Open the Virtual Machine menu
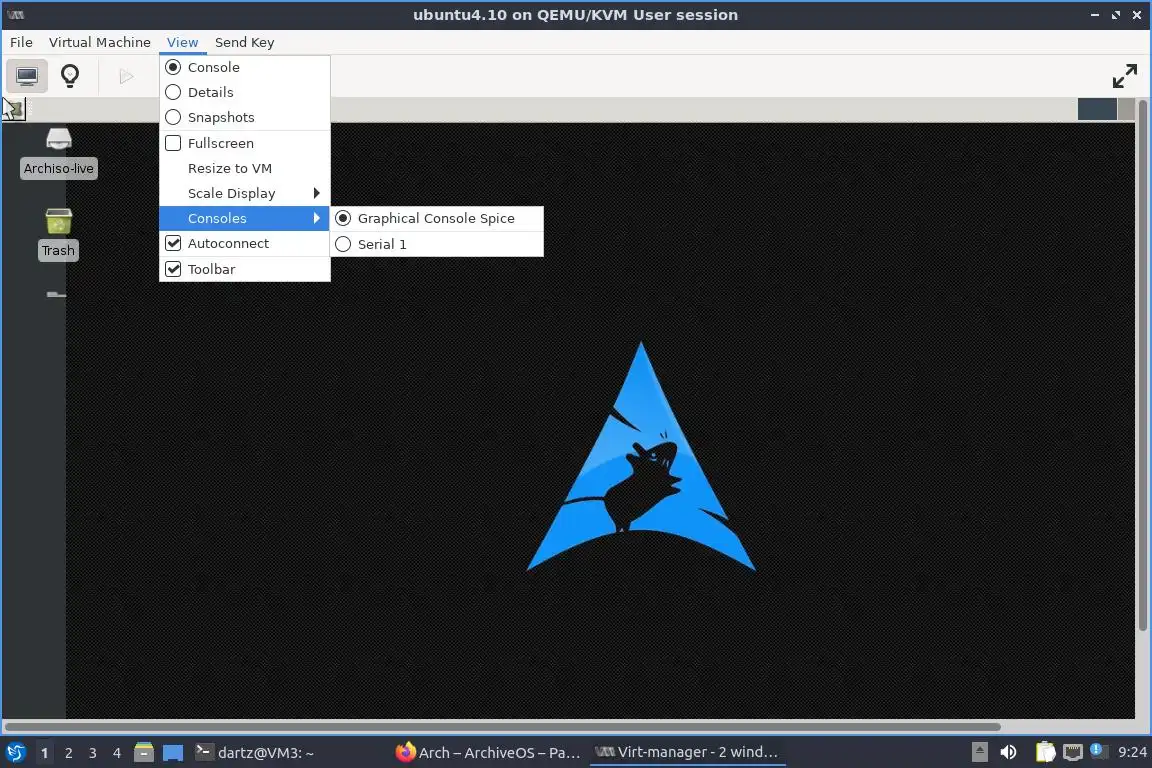 (99, 42)
